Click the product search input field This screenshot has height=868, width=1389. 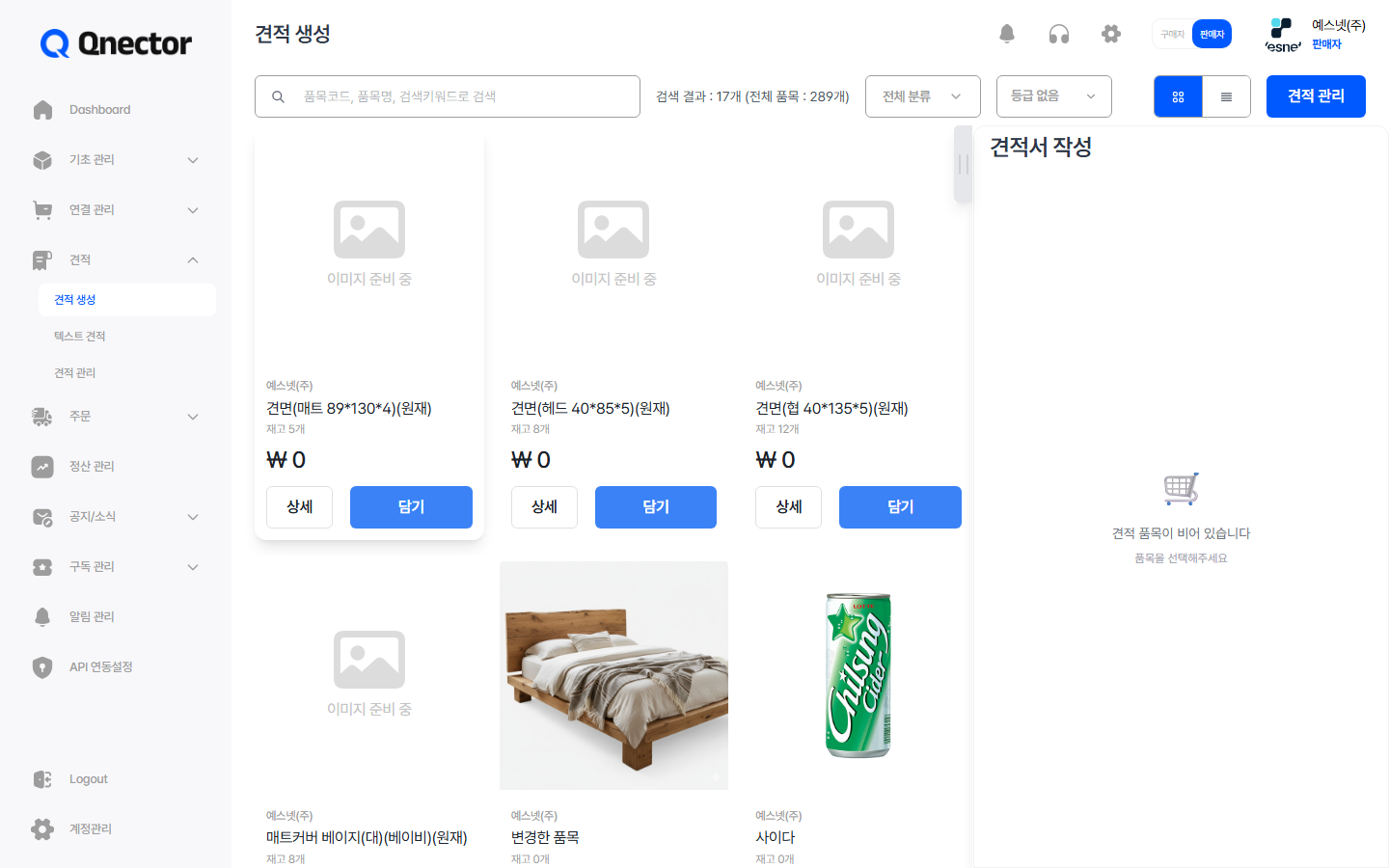point(448,96)
